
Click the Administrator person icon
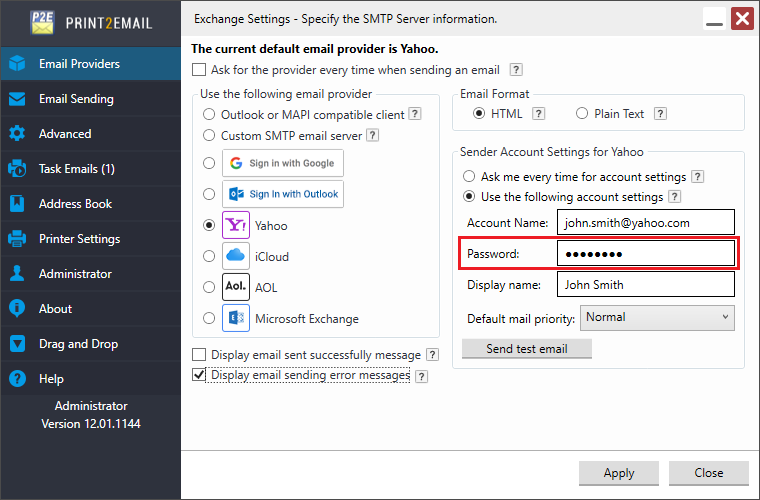(x=17, y=273)
